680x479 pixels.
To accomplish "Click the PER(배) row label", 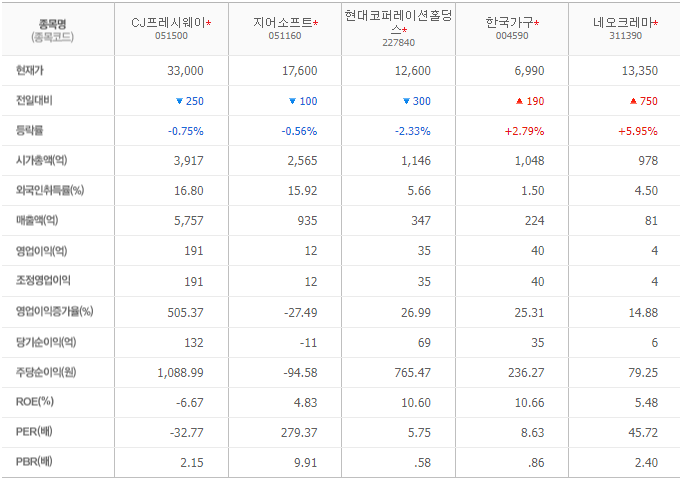I will (34, 432).
